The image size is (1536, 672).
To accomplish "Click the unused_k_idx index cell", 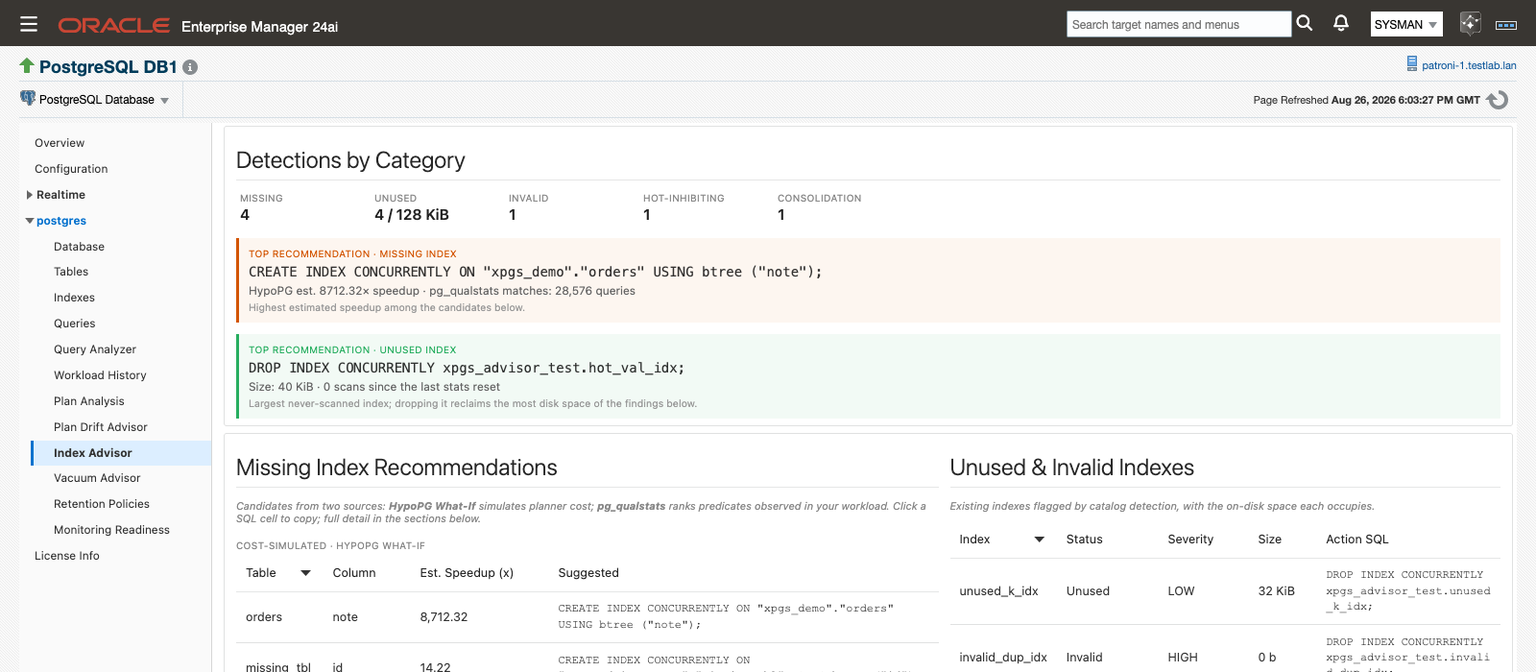I will tap(998, 591).
